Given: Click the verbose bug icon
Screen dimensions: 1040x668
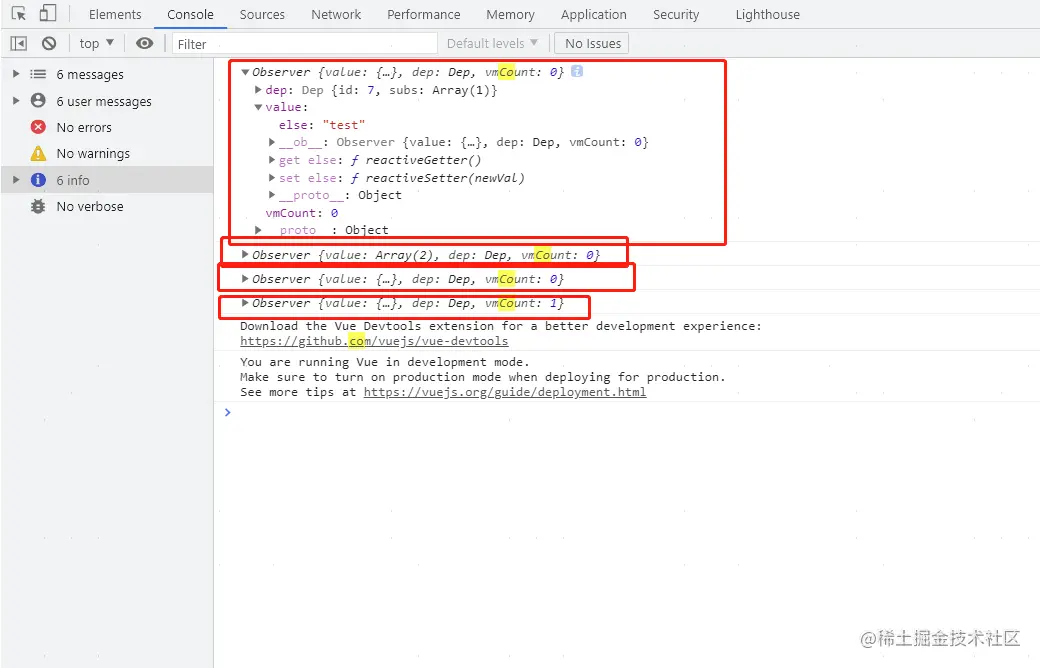Looking at the screenshot, I should [x=38, y=206].
